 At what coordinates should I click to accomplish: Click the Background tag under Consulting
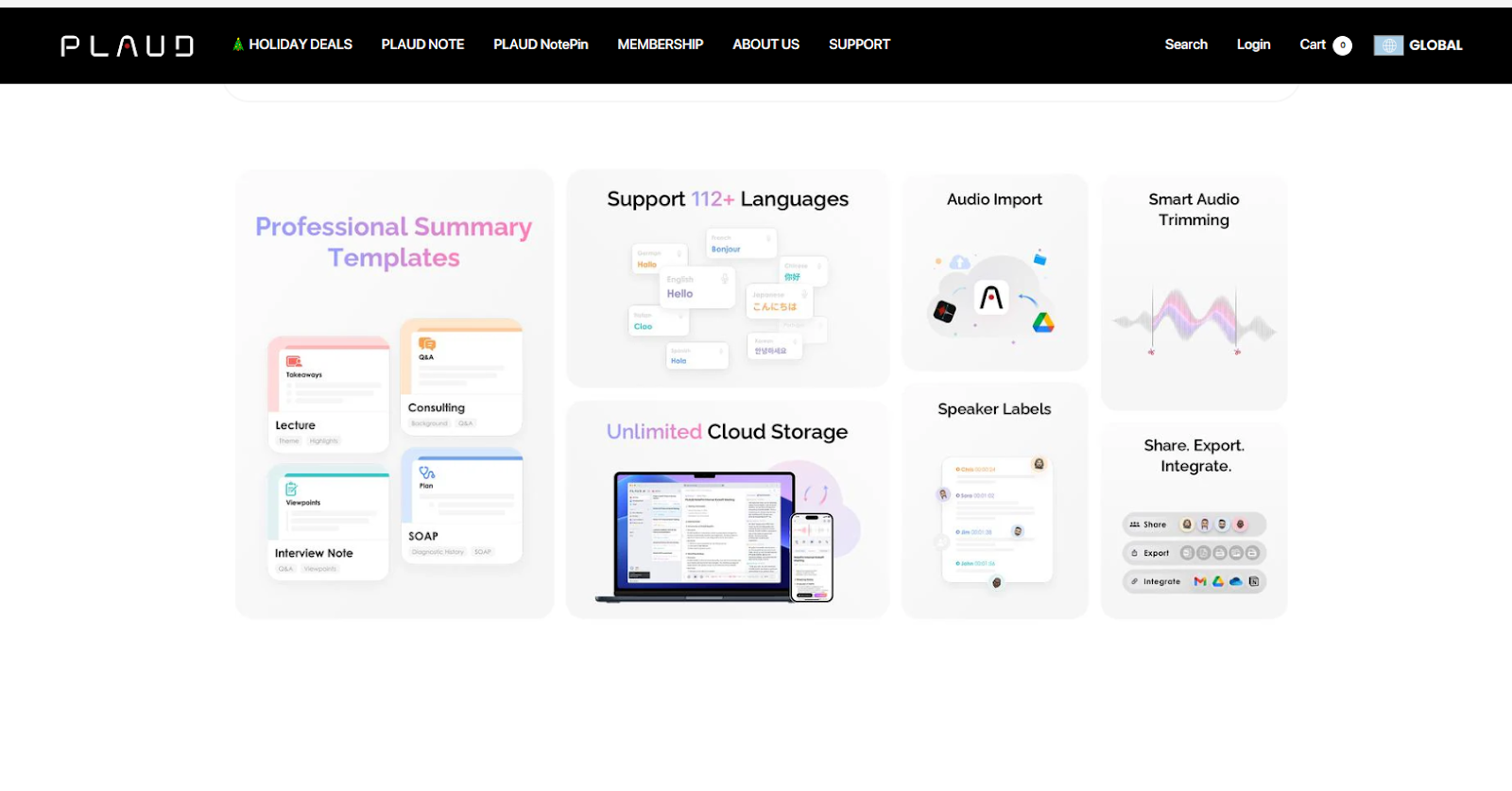click(x=429, y=423)
